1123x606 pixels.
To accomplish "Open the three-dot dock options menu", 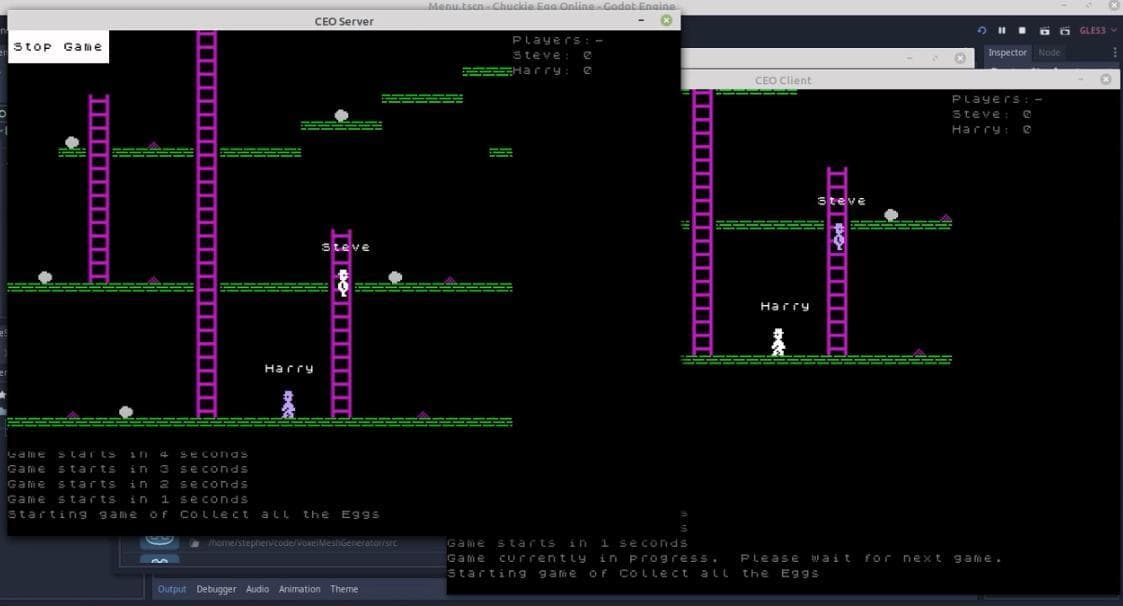I will click(x=1114, y=52).
